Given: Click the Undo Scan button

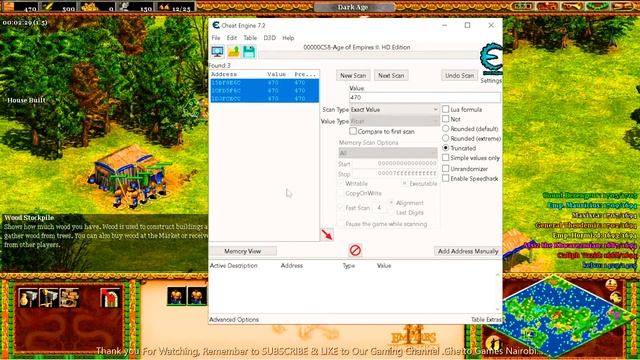Looking at the screenshot, I should click(x=459, y=76).
